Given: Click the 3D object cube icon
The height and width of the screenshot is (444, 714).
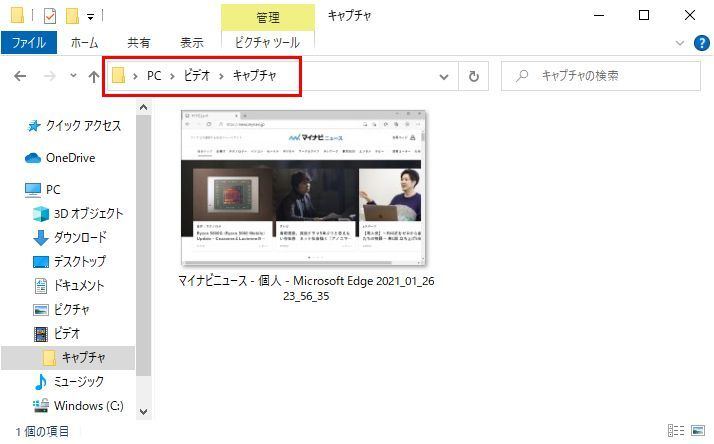Looking at the screenshot, I should [x=41, y=214].
